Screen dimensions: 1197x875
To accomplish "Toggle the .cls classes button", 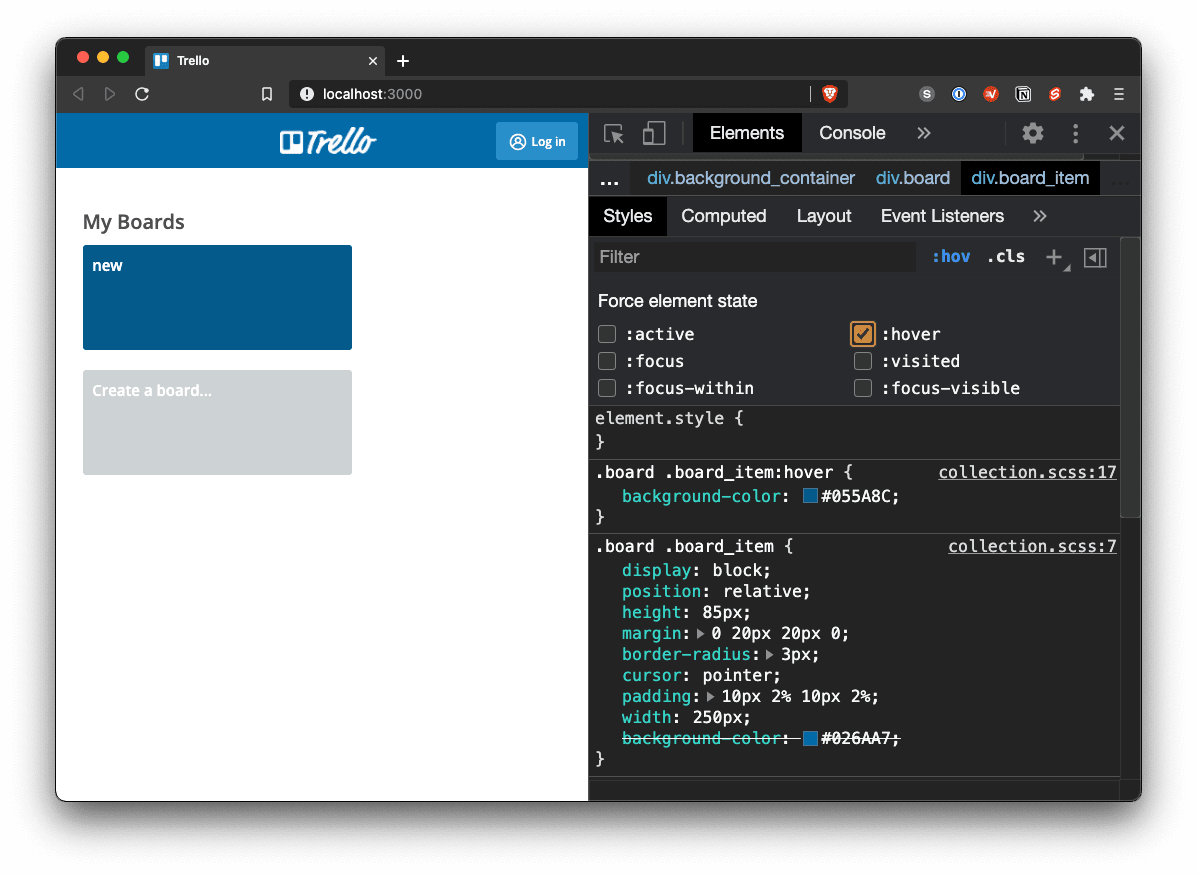I will pos(1006,257).
